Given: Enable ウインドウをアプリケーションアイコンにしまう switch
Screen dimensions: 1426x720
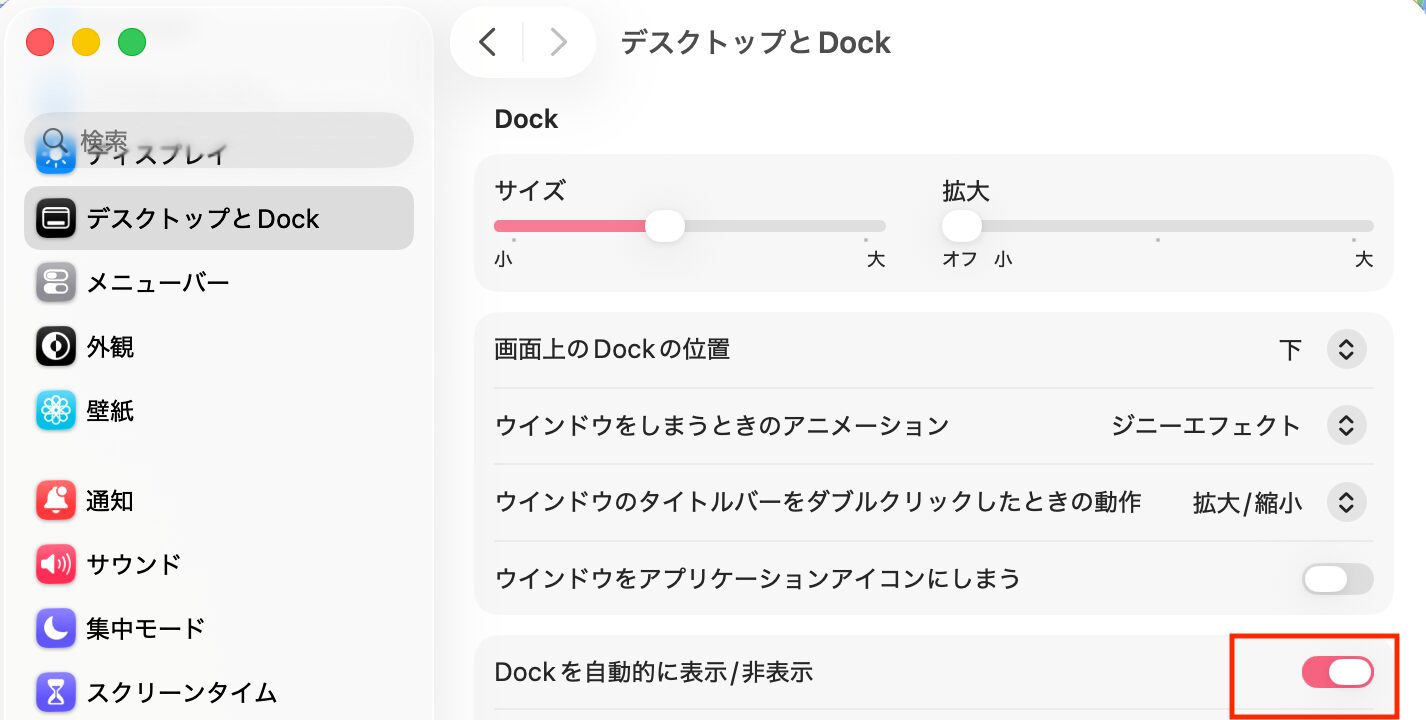Looking at the screenshot, I should [x=1337, y=578].
